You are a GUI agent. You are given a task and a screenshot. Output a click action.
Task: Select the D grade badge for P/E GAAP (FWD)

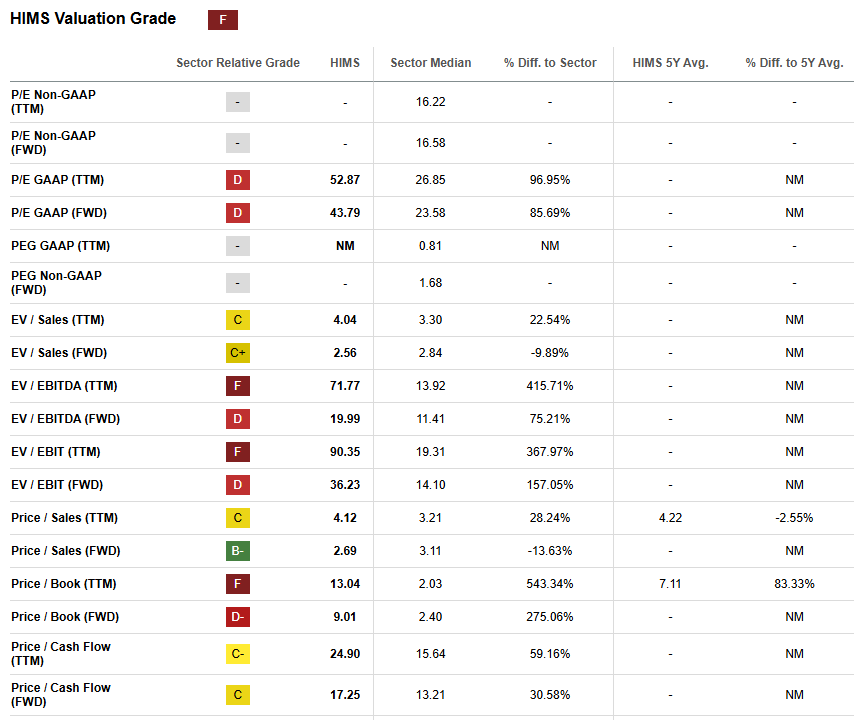238,212
